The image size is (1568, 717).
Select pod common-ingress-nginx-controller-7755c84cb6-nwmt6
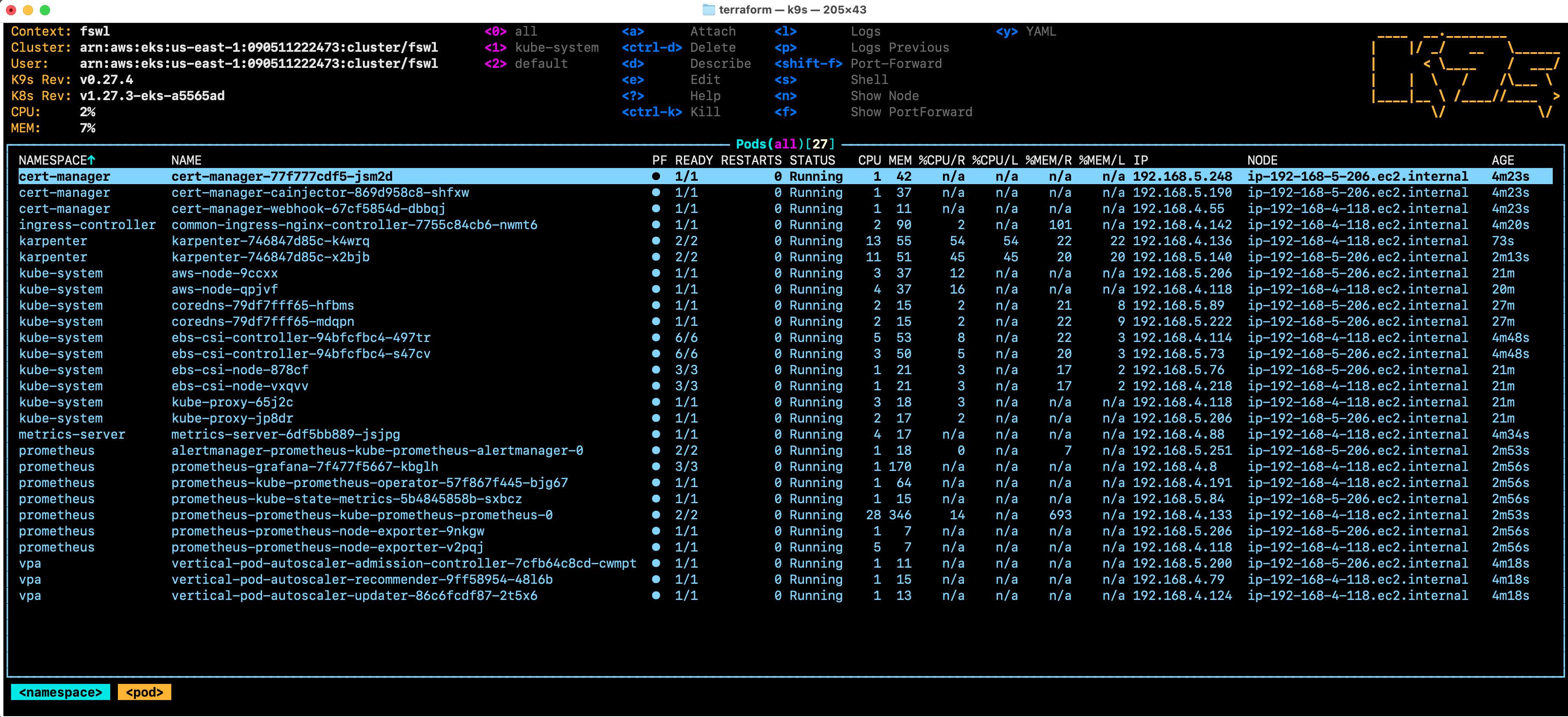(x=785, y=225)
